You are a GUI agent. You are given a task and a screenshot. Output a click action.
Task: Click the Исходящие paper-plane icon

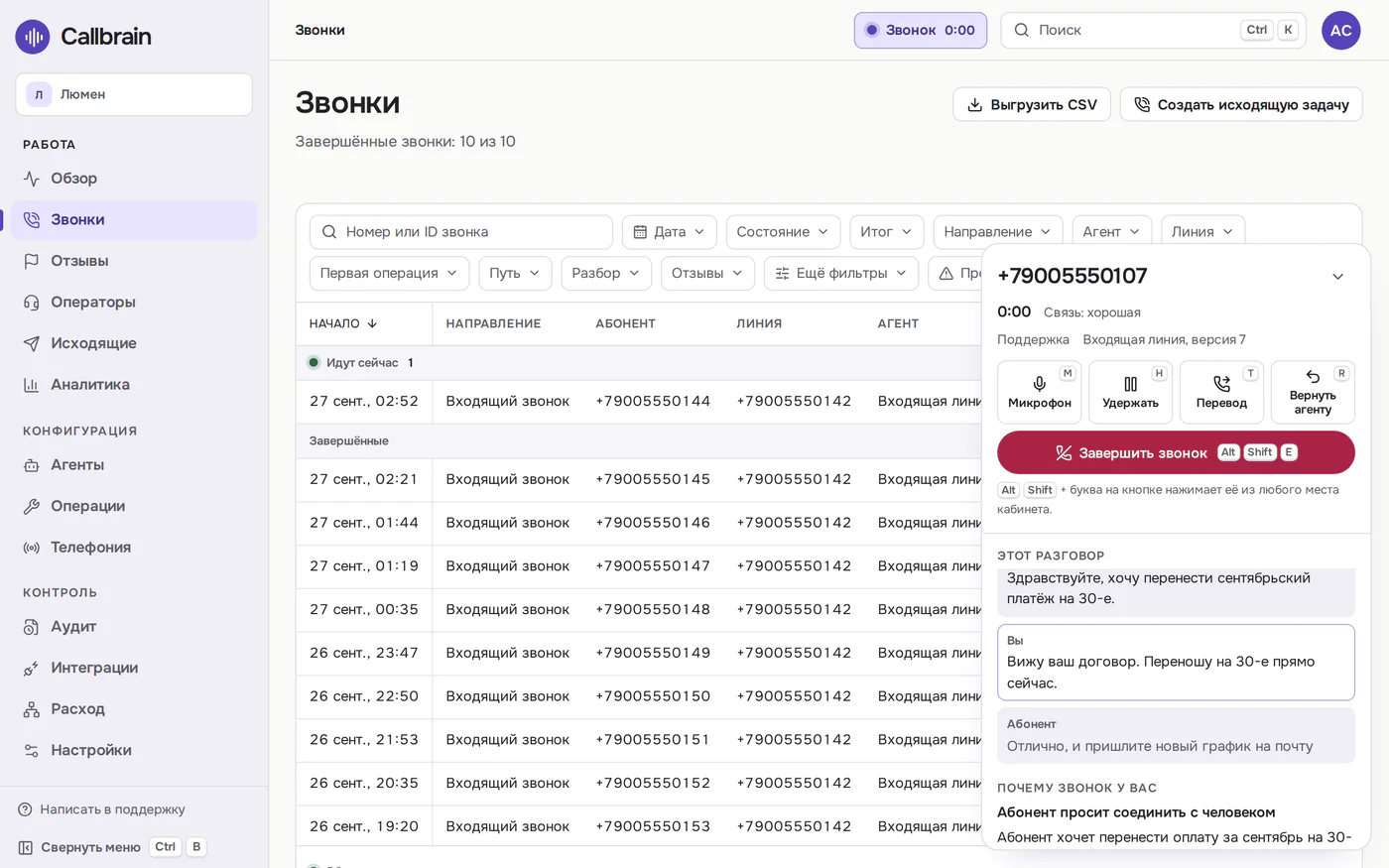[32, 344]
